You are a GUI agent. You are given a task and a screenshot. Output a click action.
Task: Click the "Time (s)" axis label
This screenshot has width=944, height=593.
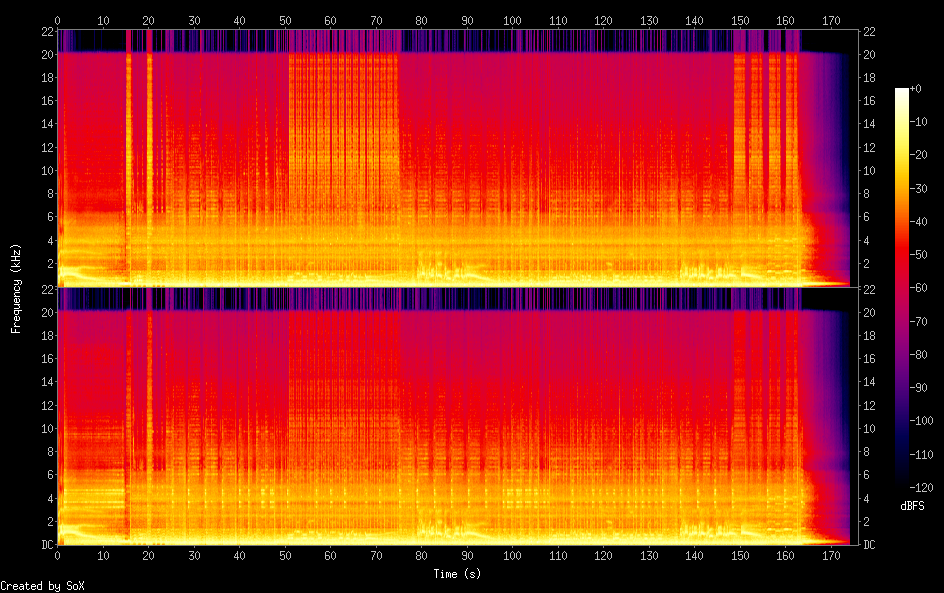pos(456,574)
